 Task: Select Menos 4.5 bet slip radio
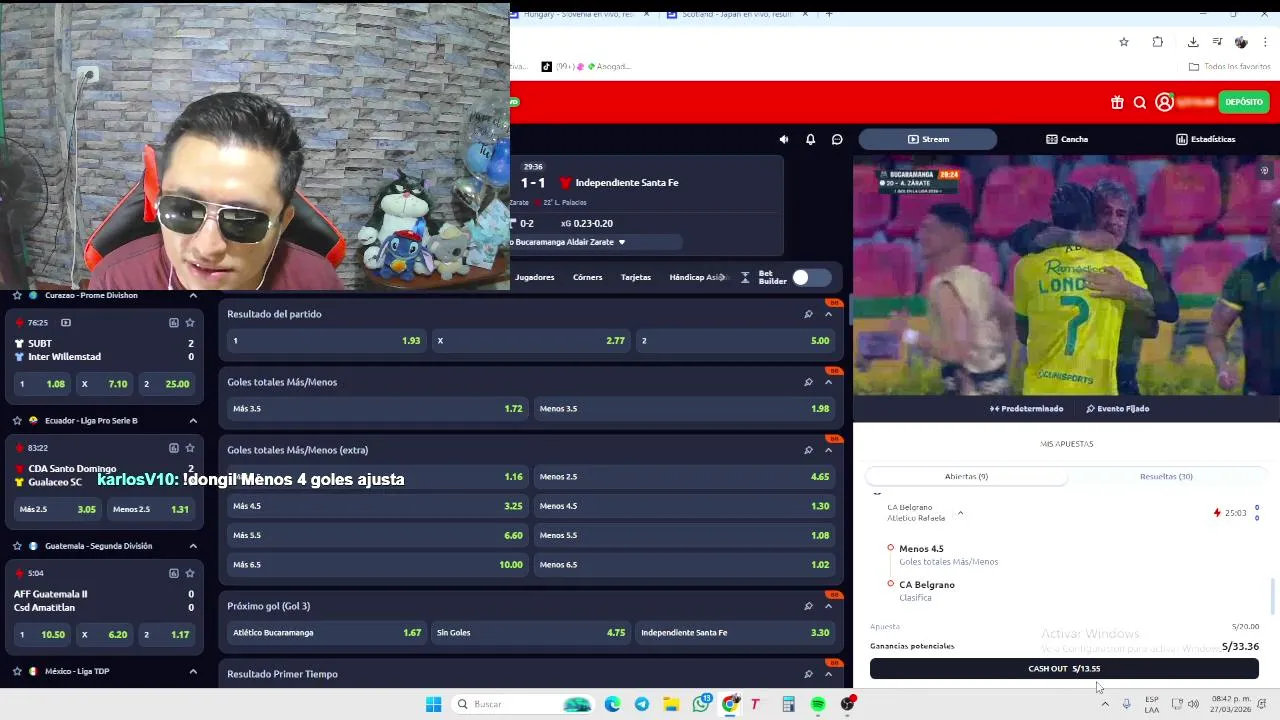coord(890,548)
